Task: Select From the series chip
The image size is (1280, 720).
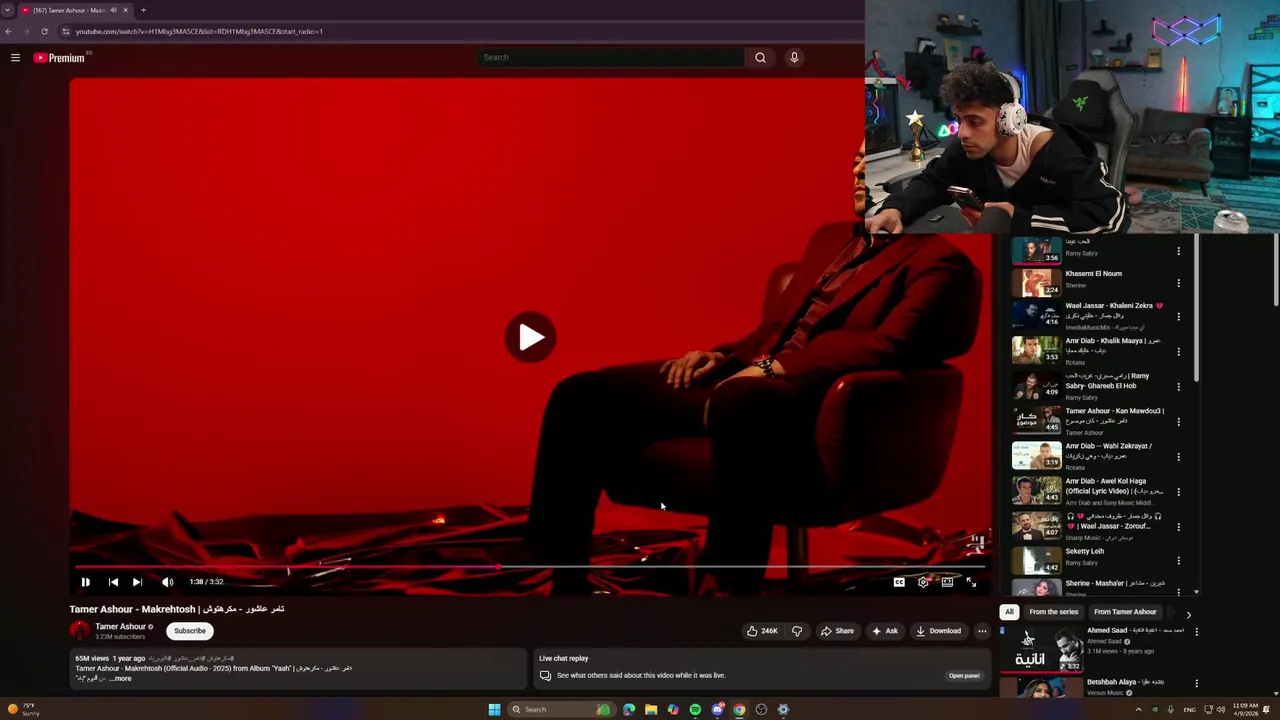Action: [x=1054, y=612]
